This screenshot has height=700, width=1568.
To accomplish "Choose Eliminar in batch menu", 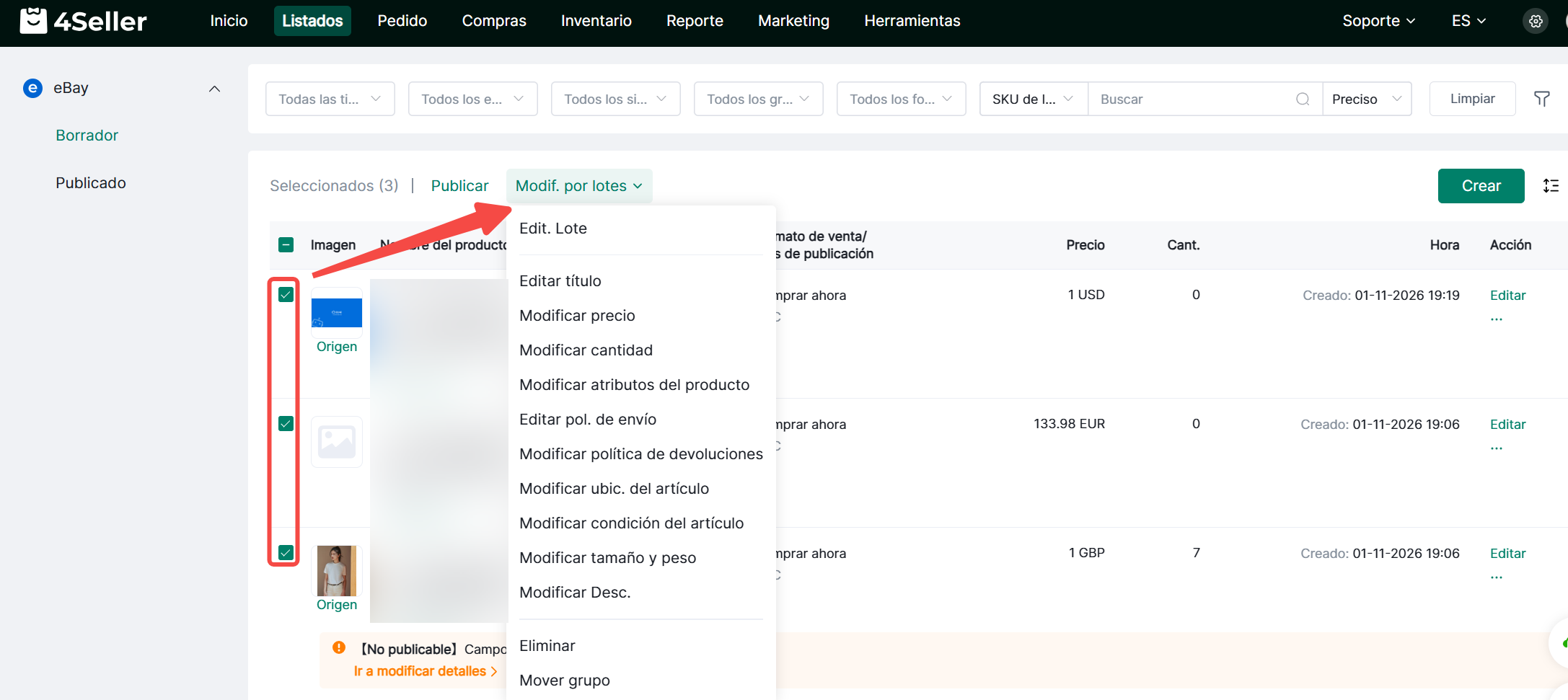I will 547,646.
